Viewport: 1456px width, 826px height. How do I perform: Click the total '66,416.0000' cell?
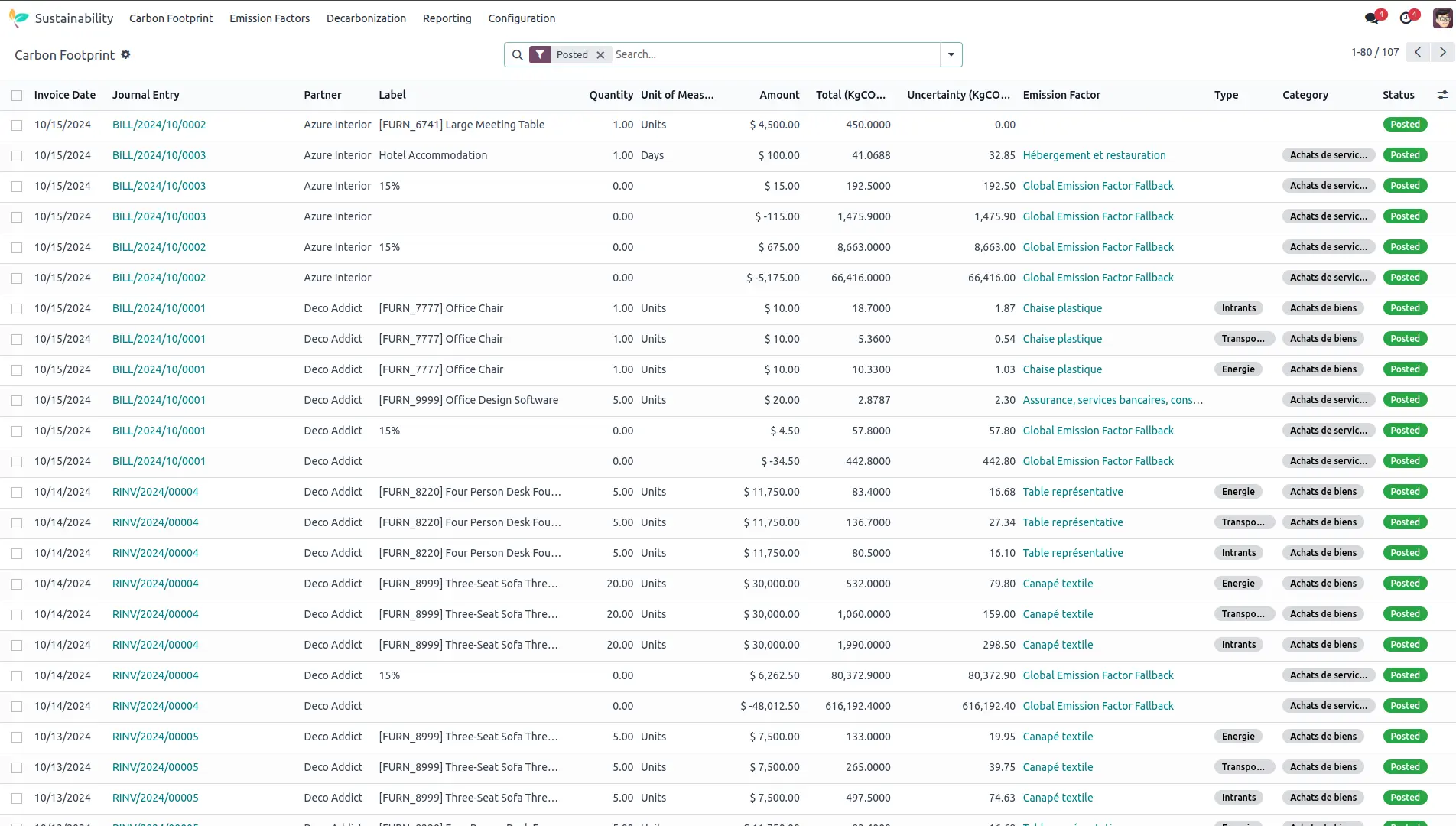(860, 278)
